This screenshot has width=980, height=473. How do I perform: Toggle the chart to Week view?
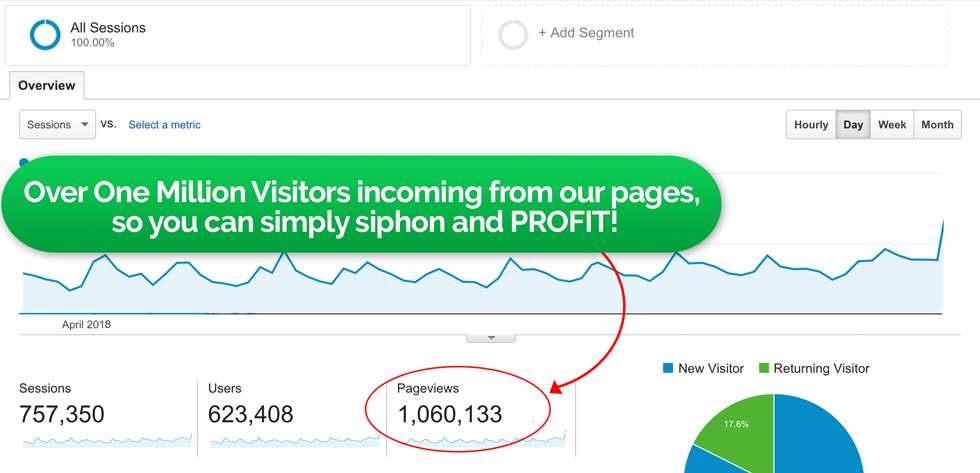pos(892,125)
